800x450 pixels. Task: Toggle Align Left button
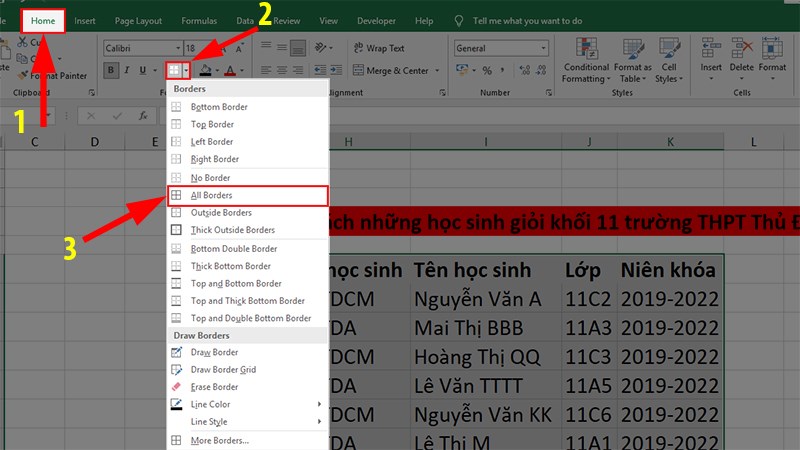pyautogui.click(x=266, y=70)
